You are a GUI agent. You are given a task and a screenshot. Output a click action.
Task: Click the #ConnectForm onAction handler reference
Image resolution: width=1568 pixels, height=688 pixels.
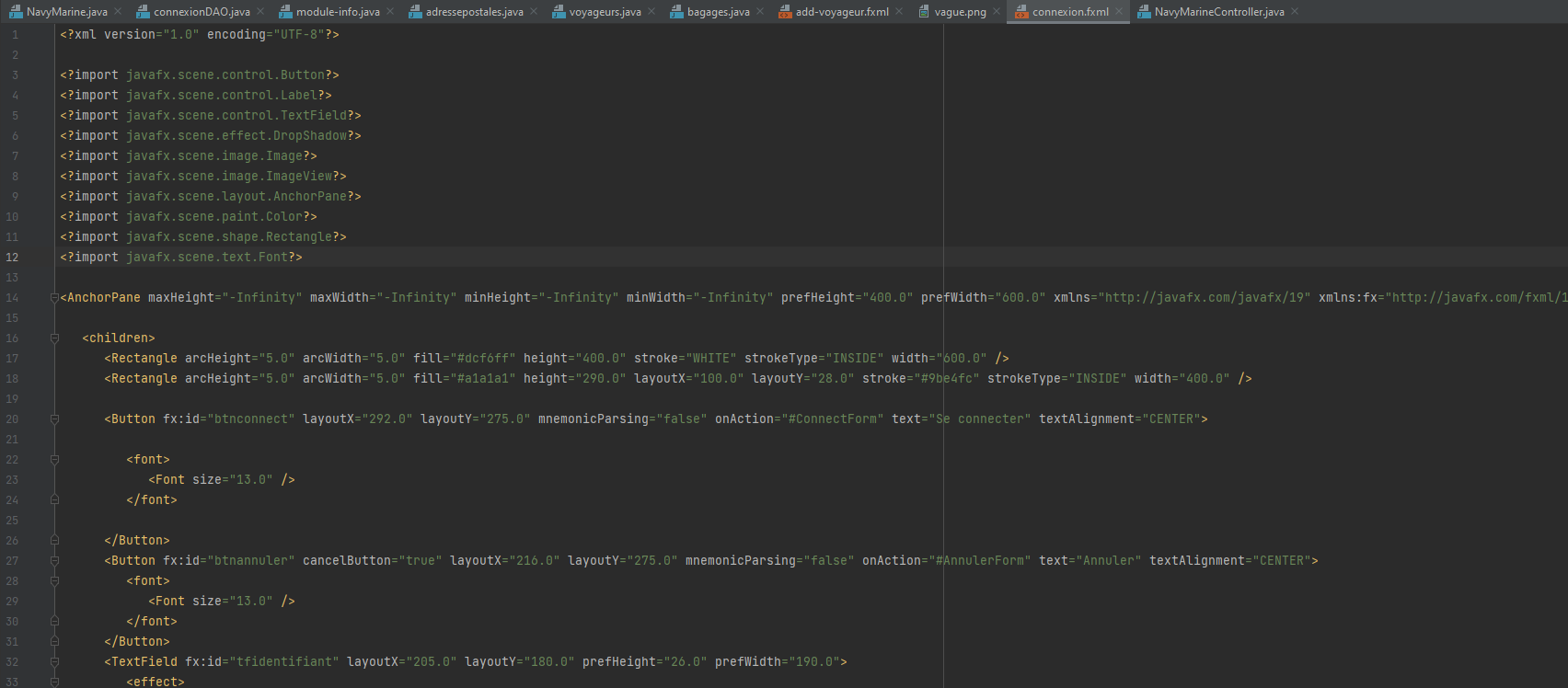832,419
